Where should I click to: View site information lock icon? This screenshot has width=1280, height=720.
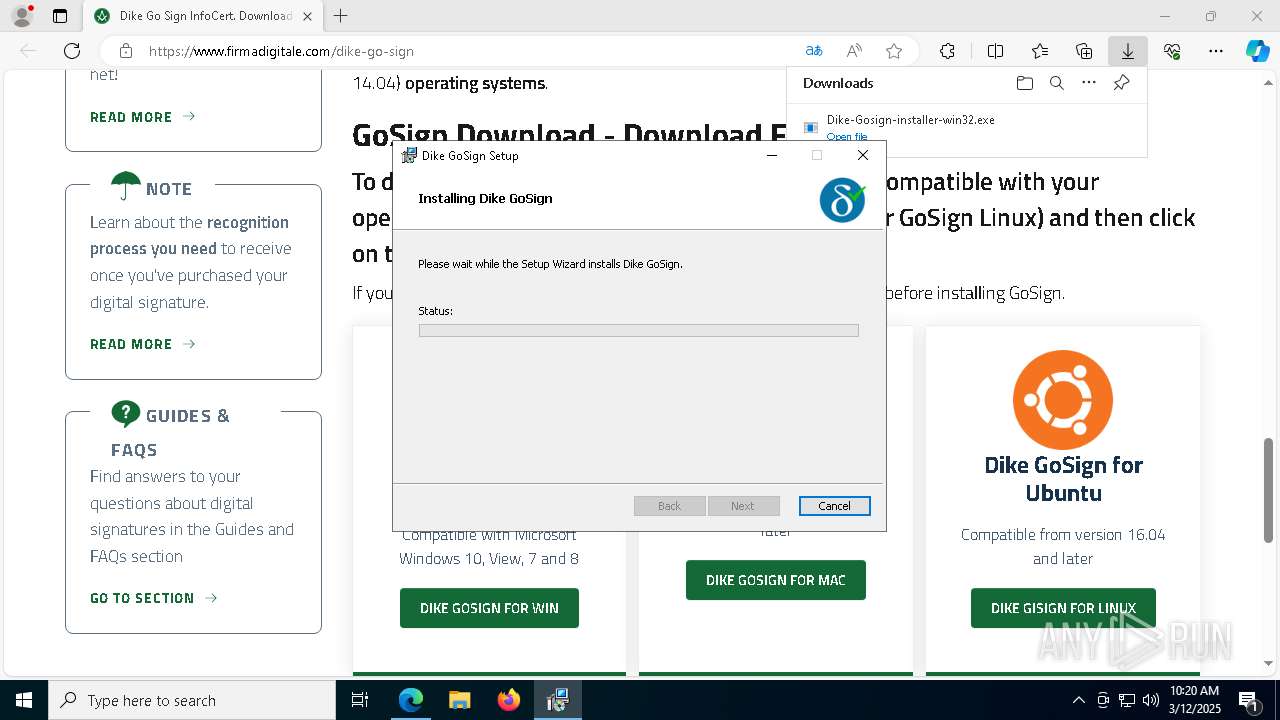(x=125, y=51)
